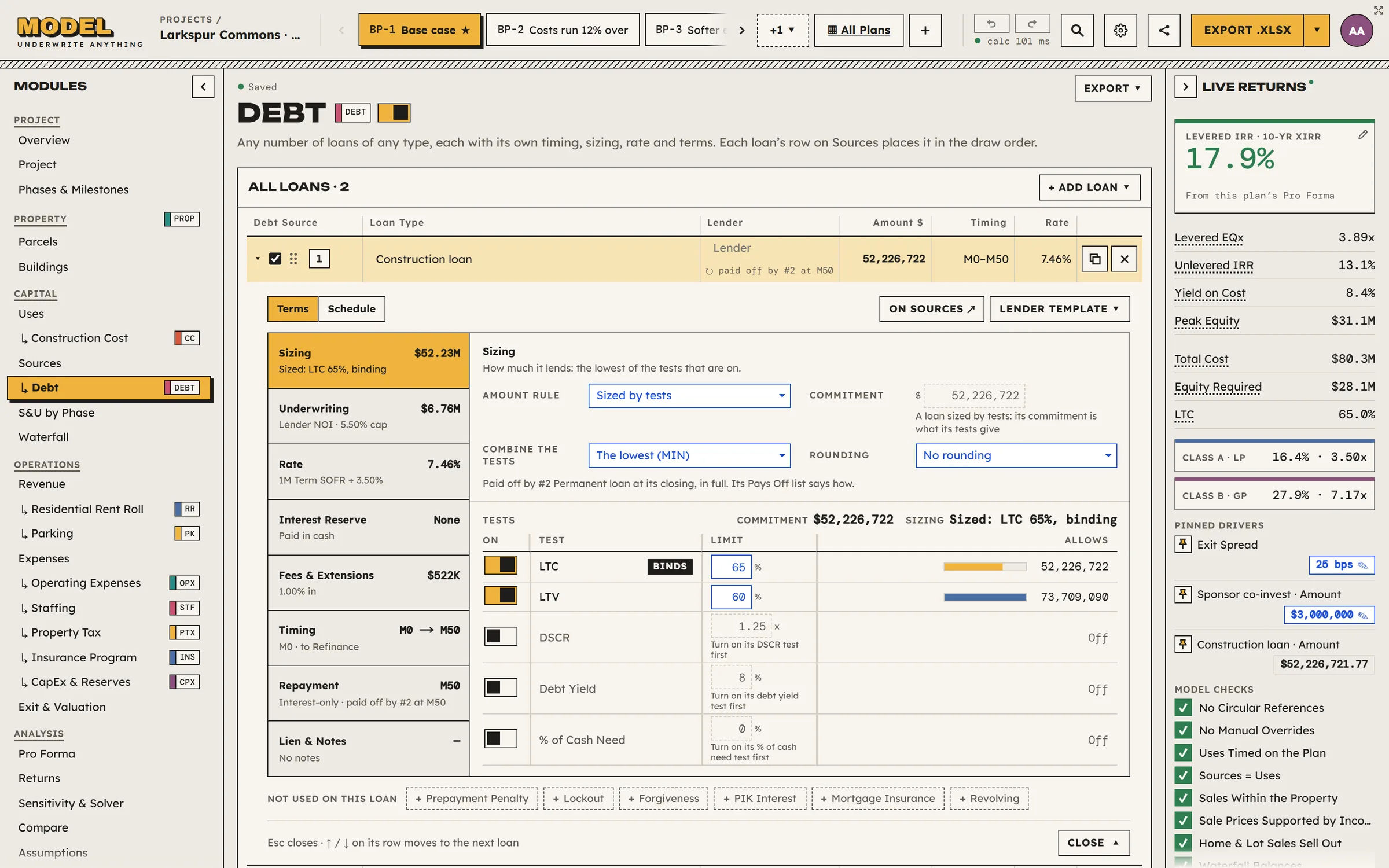This screenshot has width=1389, height=868.
Task: Collapse the Modules sidebar chevron
Action: point(203,87)
